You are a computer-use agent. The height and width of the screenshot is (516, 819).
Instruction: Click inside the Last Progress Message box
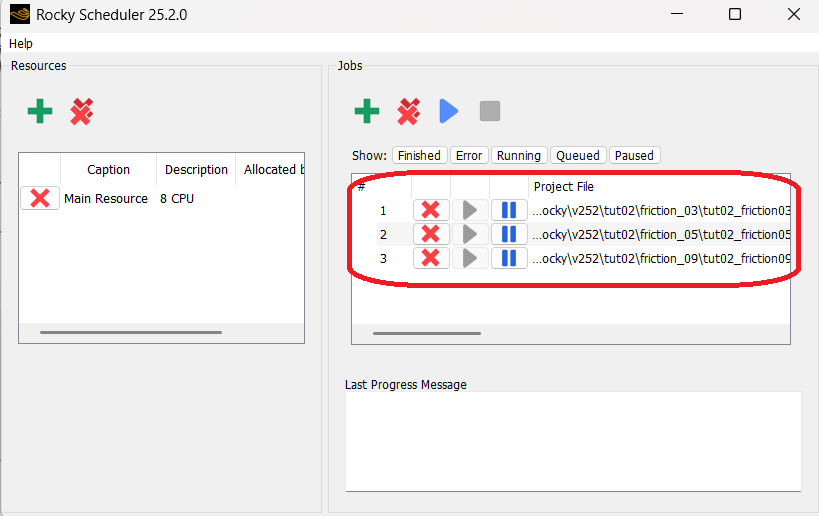tap(573, 441)
